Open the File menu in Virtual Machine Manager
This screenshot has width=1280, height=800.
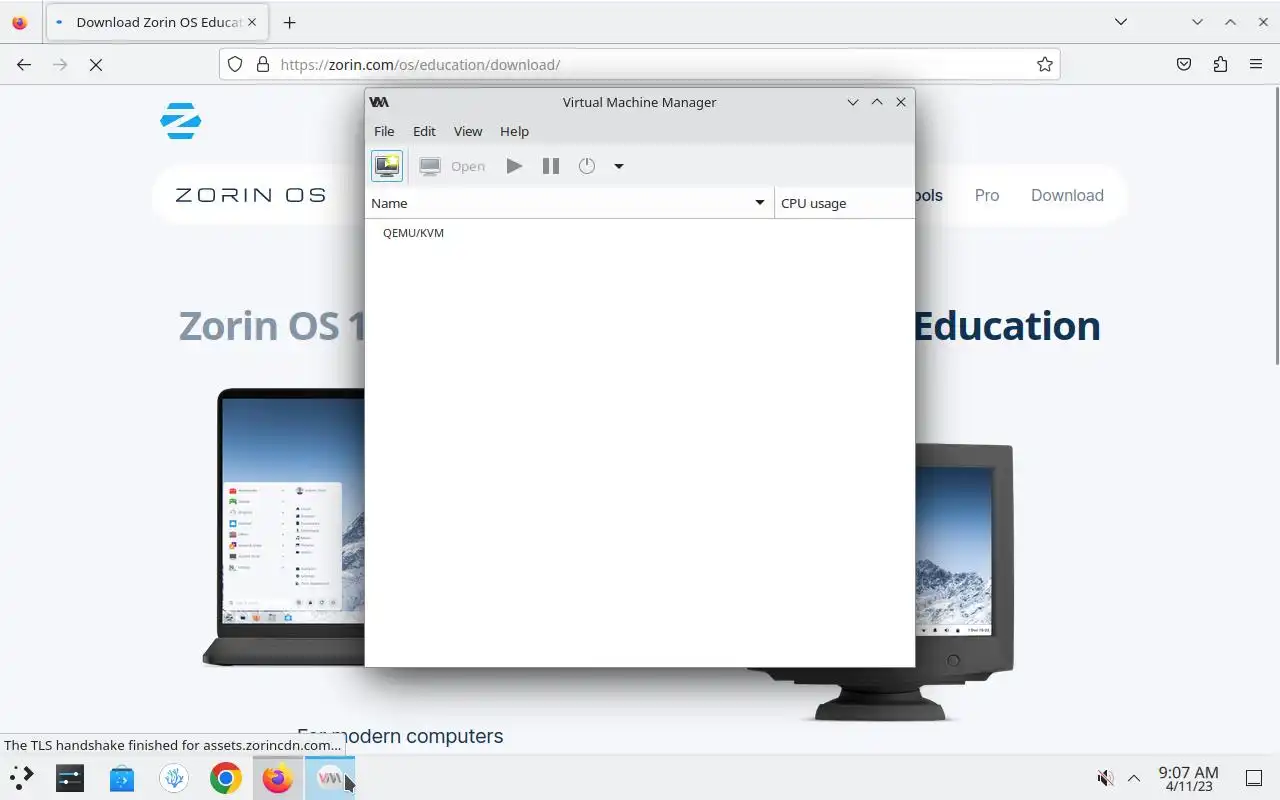[x=384, y=131]
